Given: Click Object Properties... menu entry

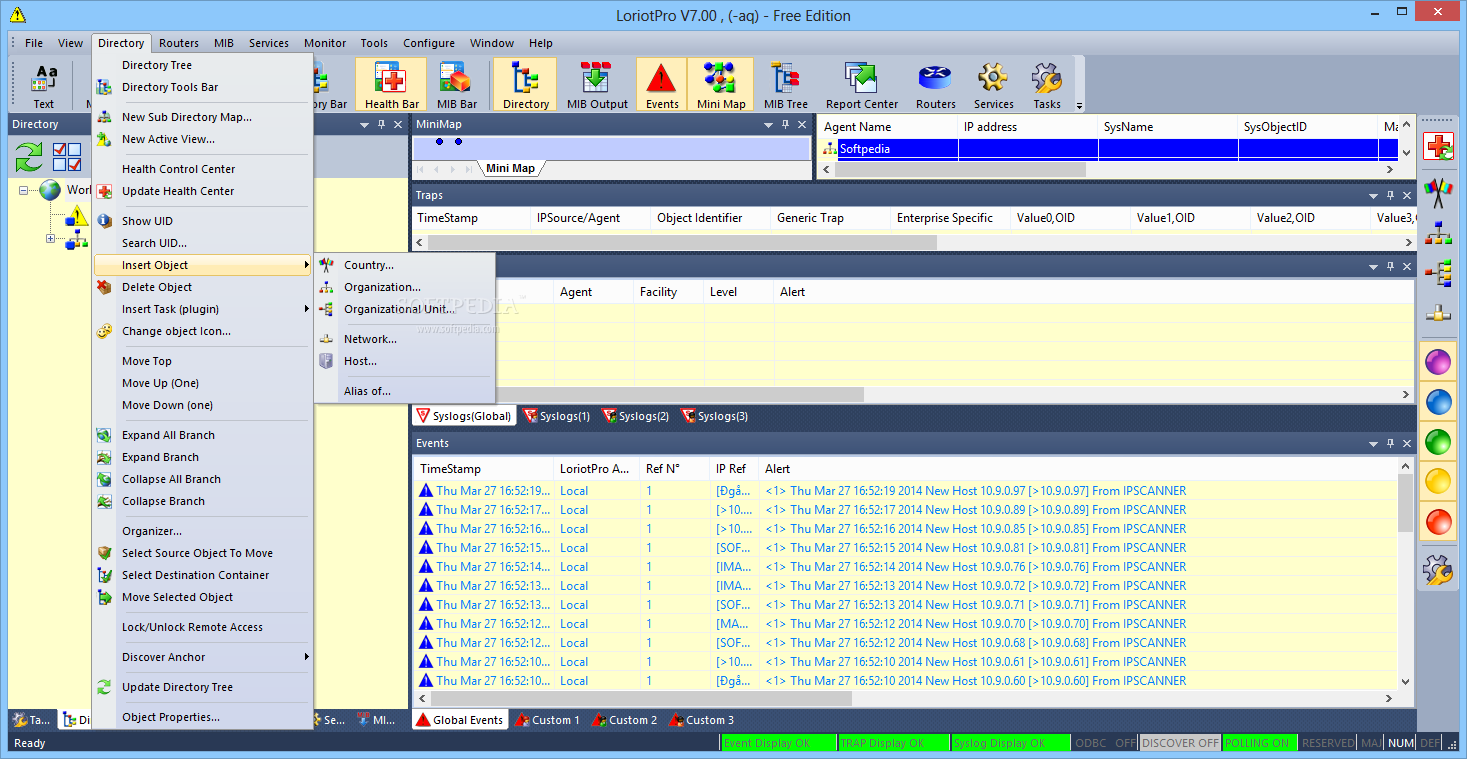Looking at the screenshot, I should coord(203,717).
